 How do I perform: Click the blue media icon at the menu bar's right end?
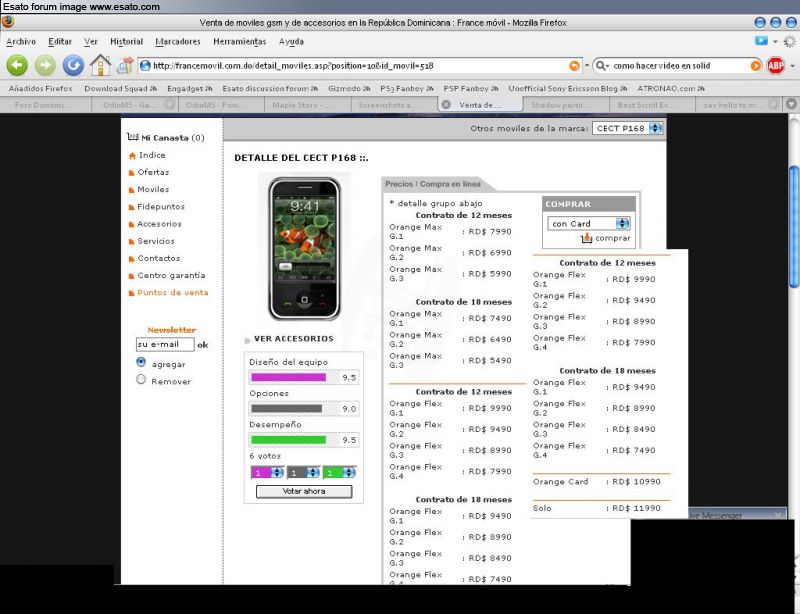pos(761,41)
